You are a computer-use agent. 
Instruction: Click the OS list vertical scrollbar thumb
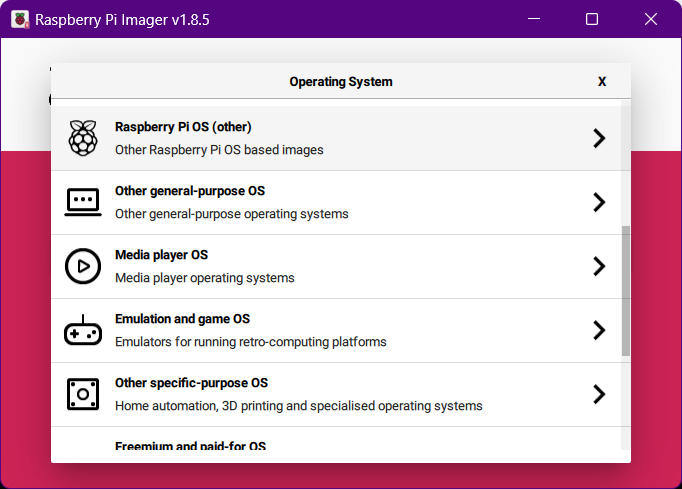pyautogui.click(x=626, y=291)
